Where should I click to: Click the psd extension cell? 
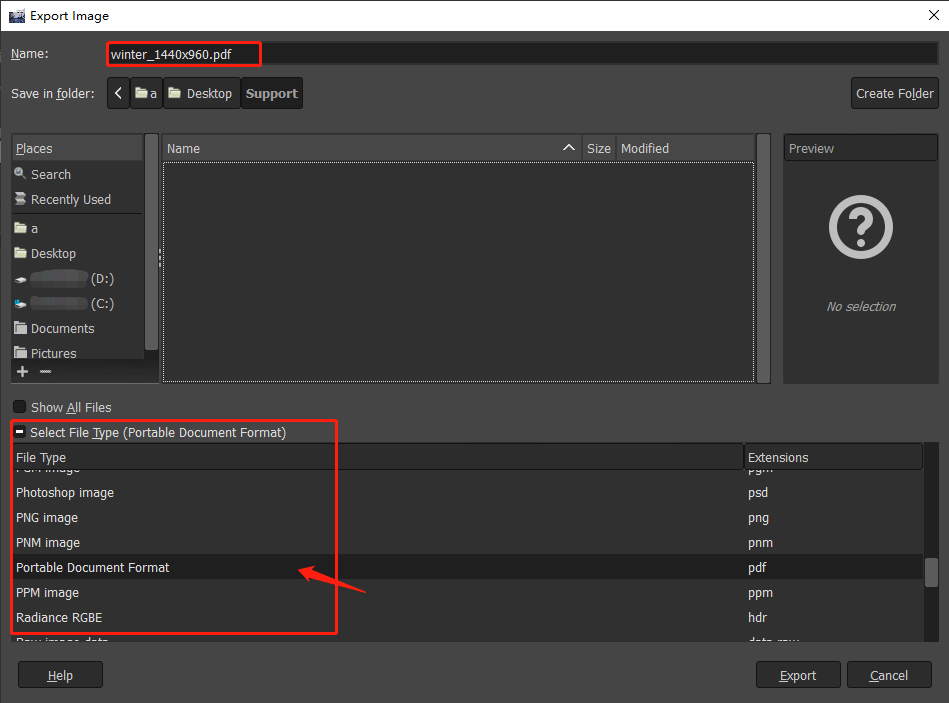coord(758,492)
